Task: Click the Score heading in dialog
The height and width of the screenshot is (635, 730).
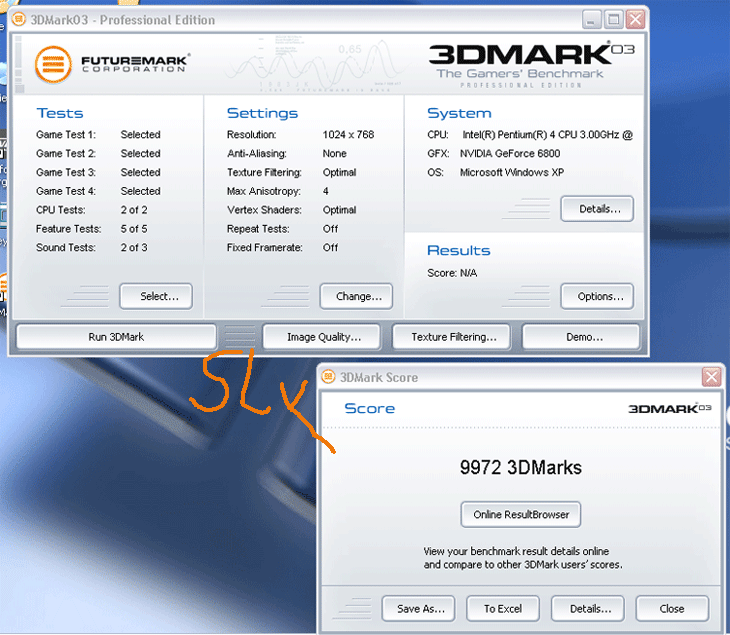Action: [x=370, y=408]
